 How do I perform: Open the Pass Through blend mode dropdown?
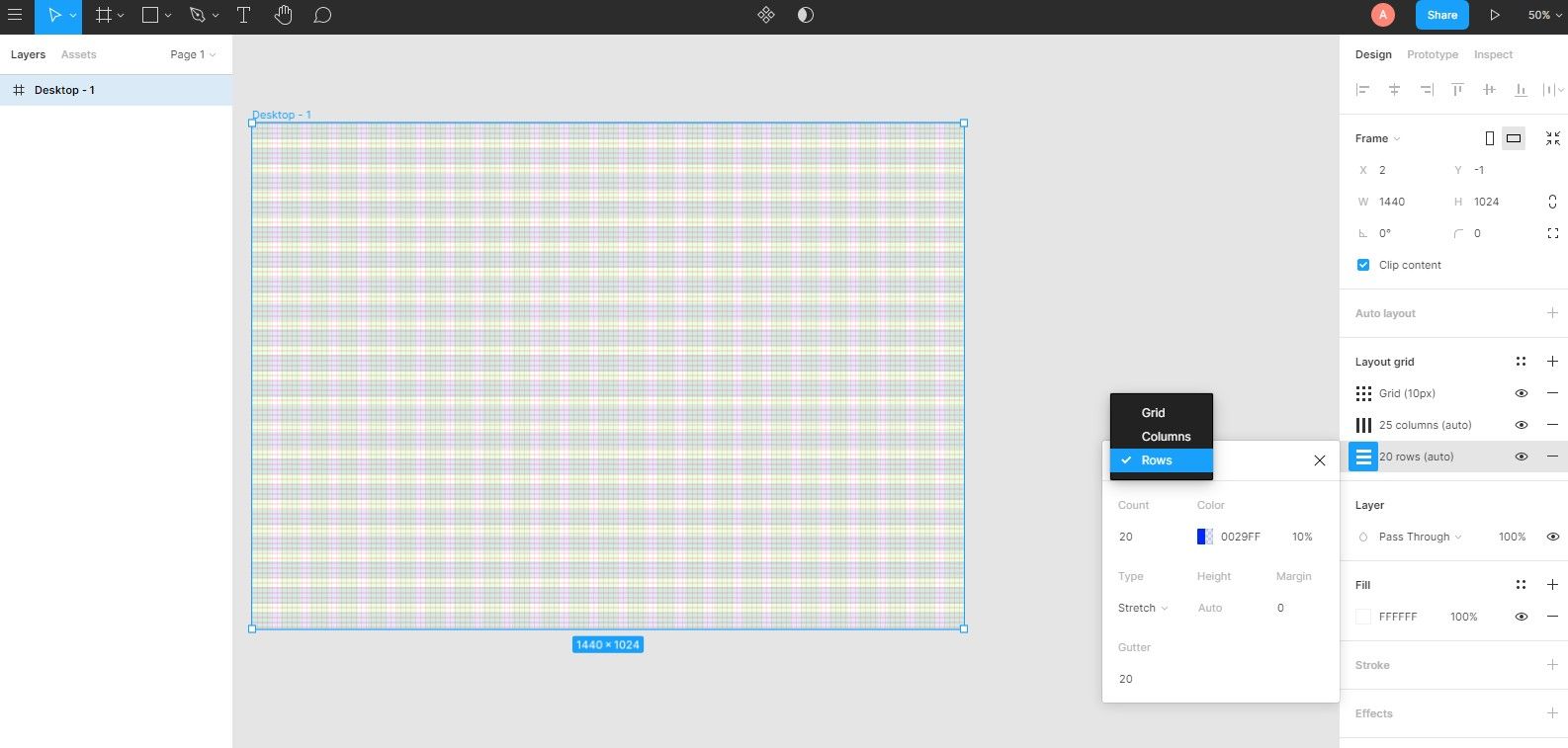click(1420, 537)
